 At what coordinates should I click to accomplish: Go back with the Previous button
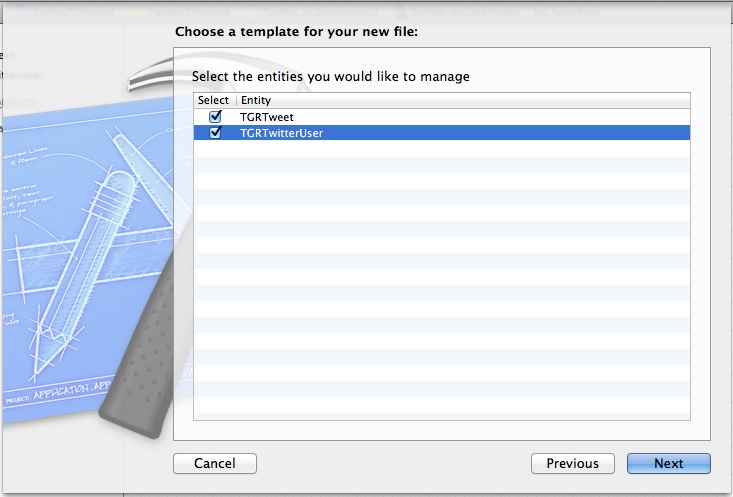572,463
